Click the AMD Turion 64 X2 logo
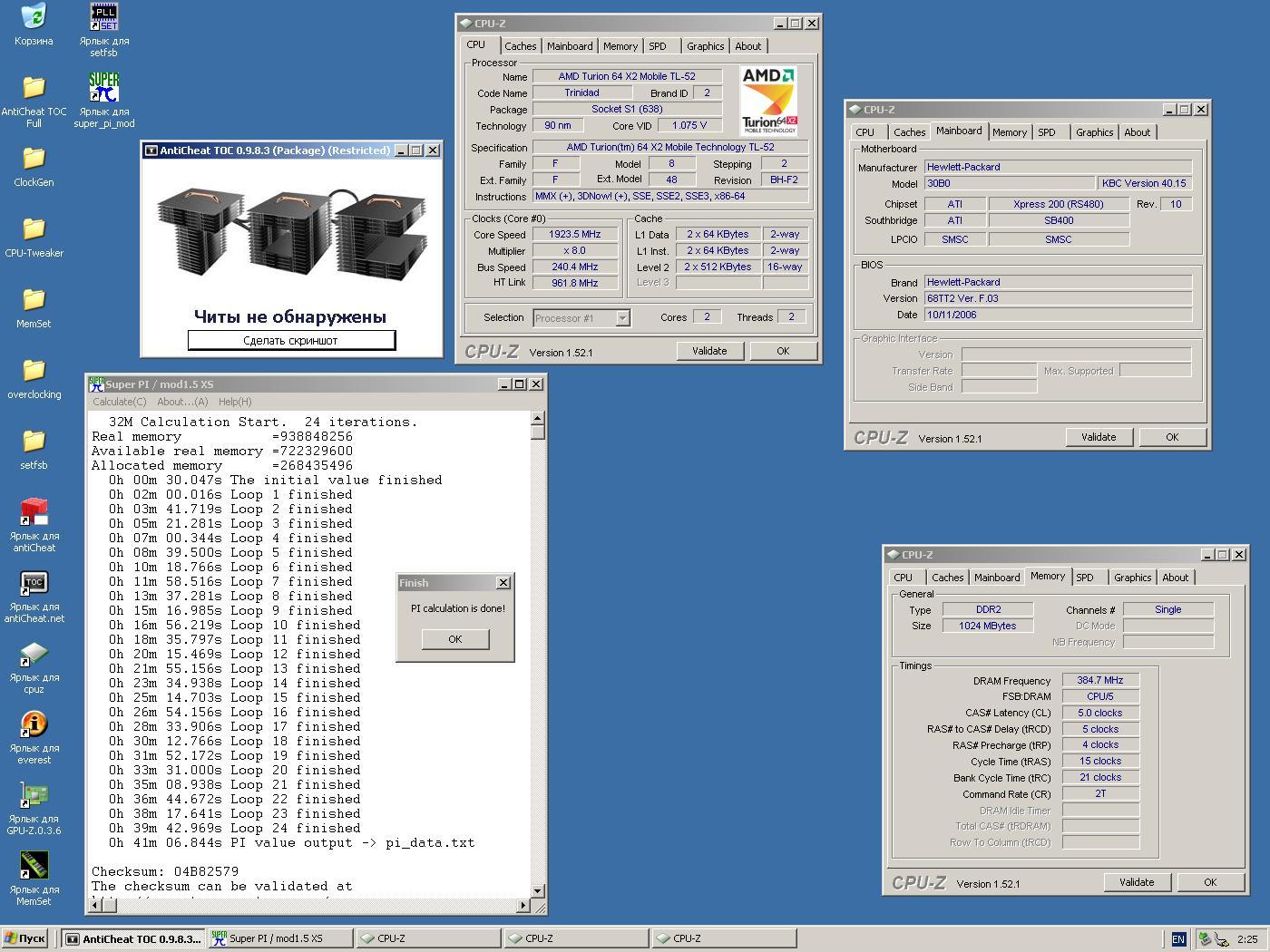Viewport: 1270px width, 952px height. [x=769, y=101]
